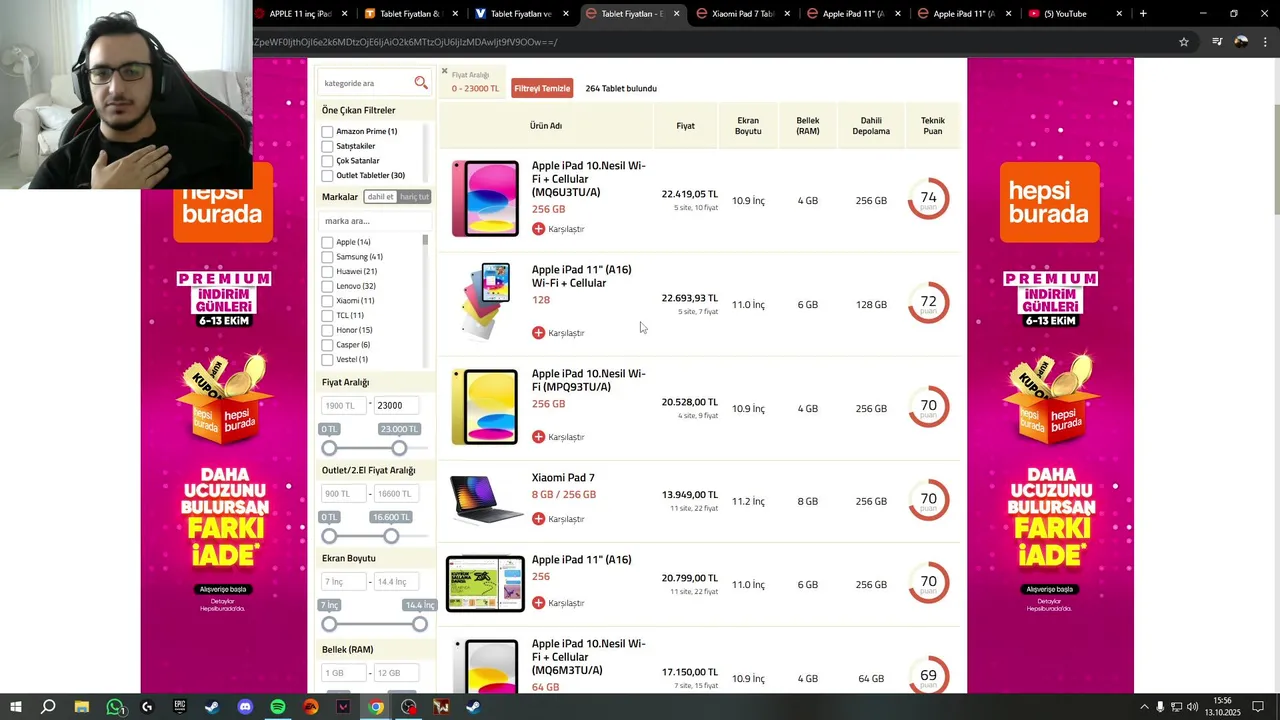Open the volume tray icon
This screenshot has height=720, width=1280.
pos(1194,707)
